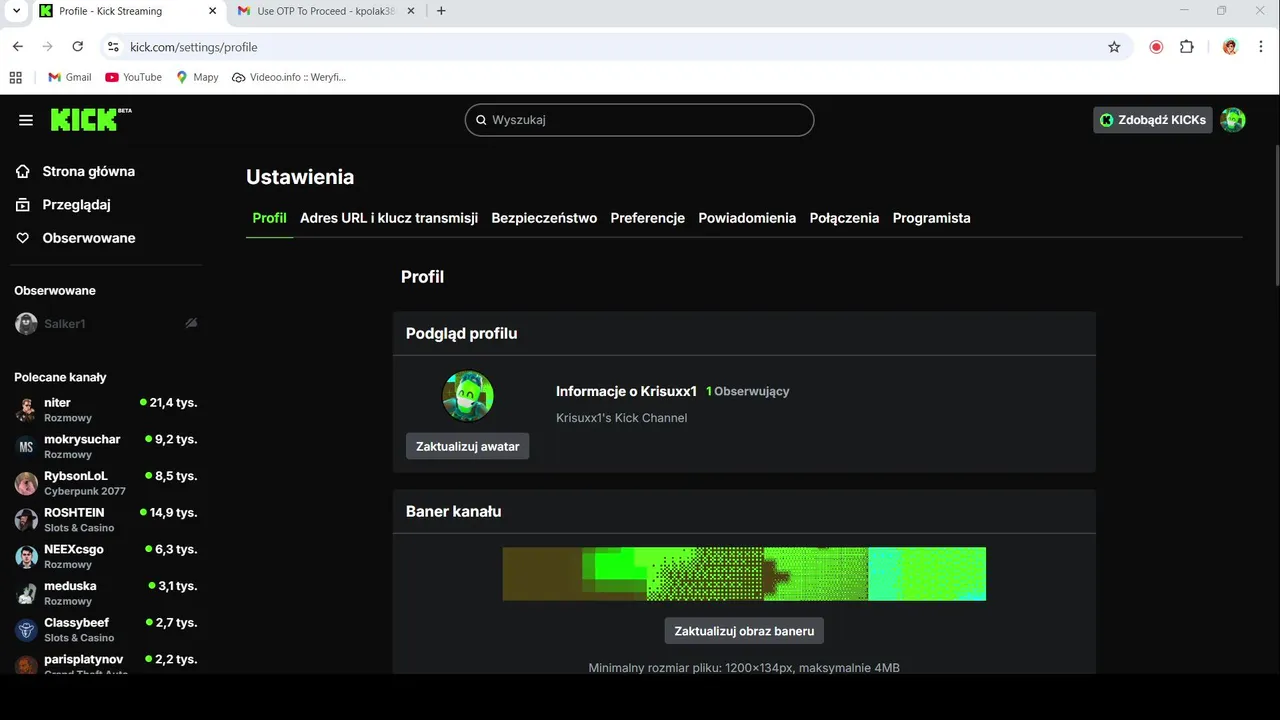Open NEEXcsgo channel avatar
This screenshot has width=1280, height=720.
point(27,557)
